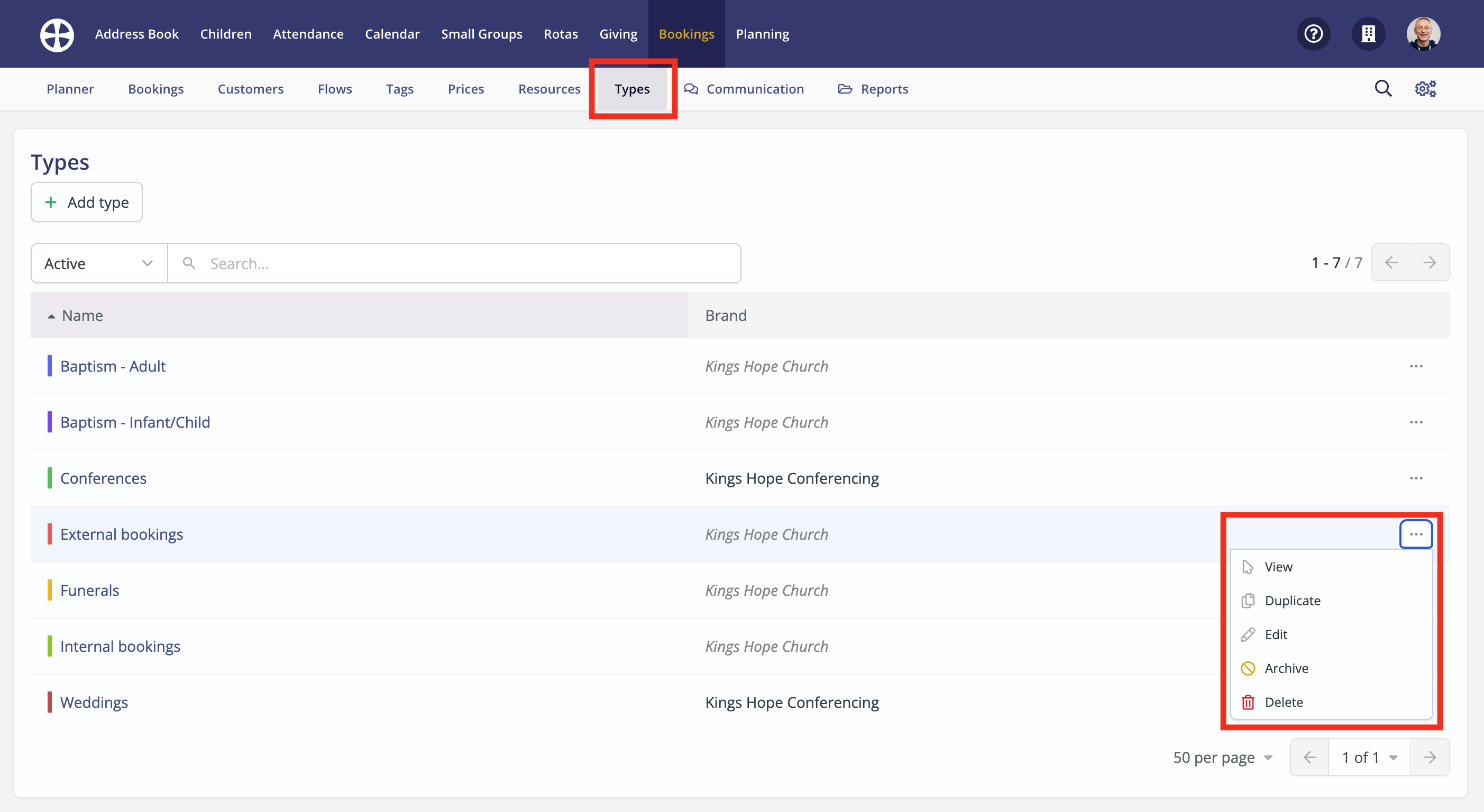Open the user profile avatar

tap(1423, 34)
